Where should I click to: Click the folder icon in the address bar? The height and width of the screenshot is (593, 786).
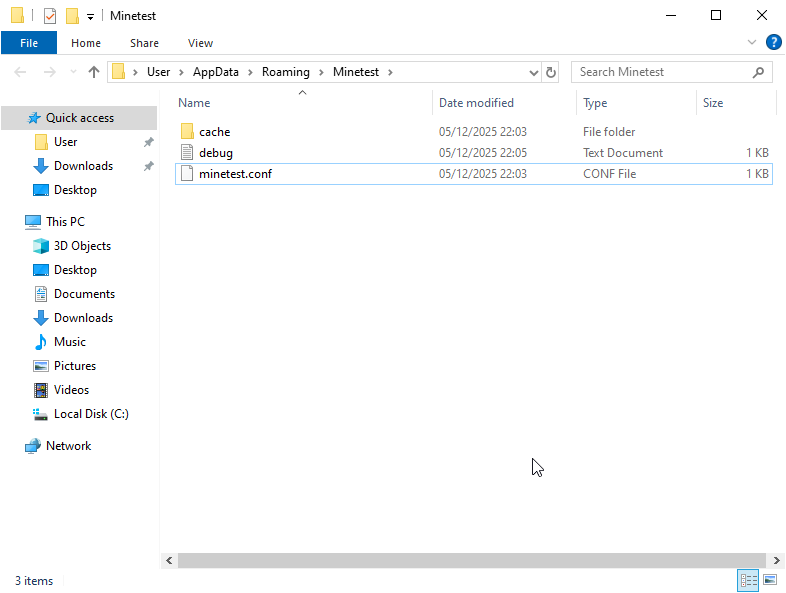coord(119,72)
